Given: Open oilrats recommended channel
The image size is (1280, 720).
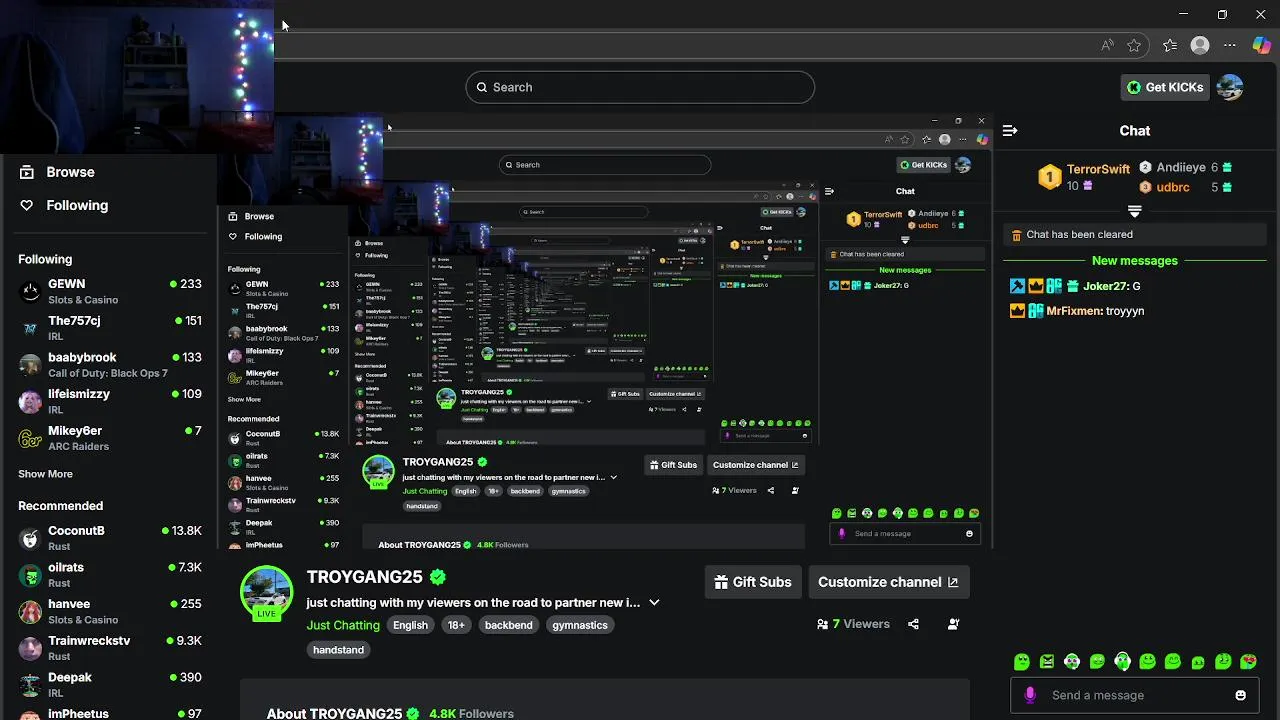Looking at the screenshot, I should pos(110,574).
